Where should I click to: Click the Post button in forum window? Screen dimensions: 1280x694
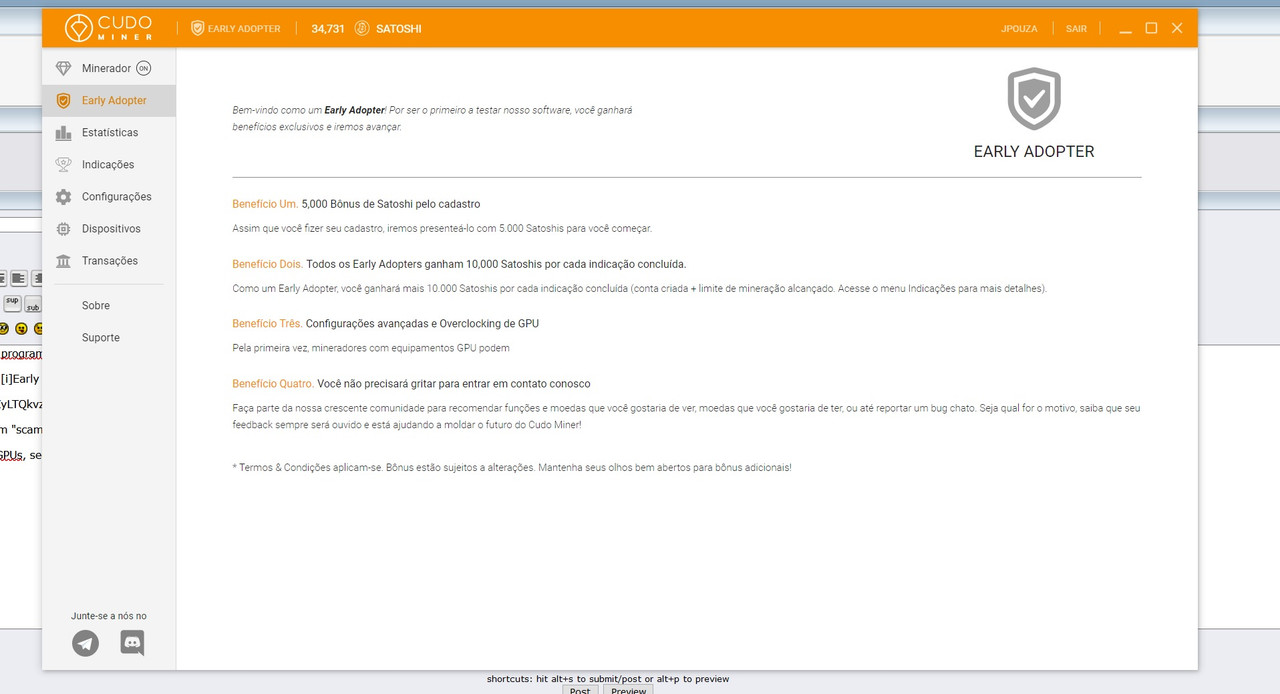[x=580, y=690]
